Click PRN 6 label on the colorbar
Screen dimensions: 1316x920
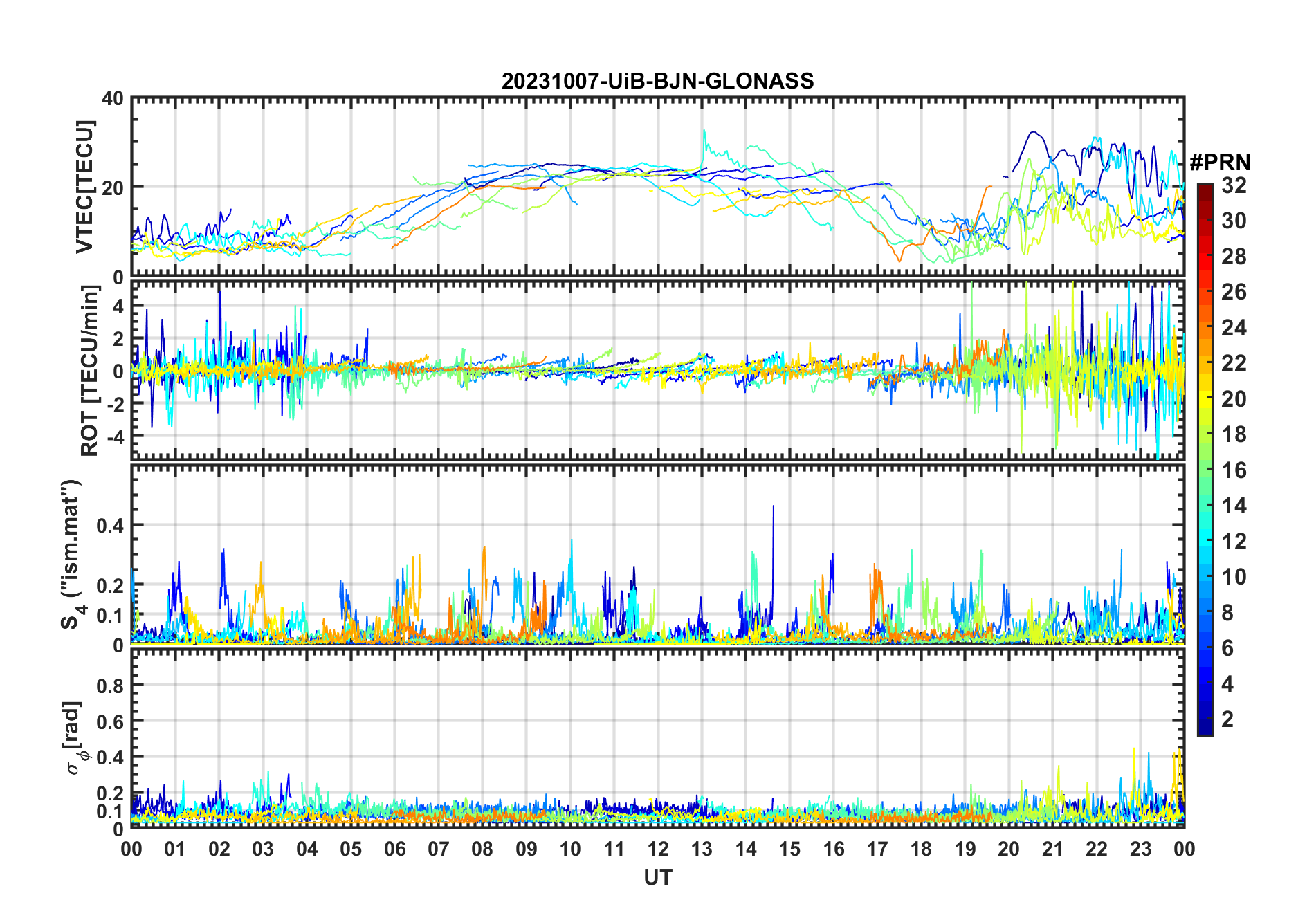1228,648
